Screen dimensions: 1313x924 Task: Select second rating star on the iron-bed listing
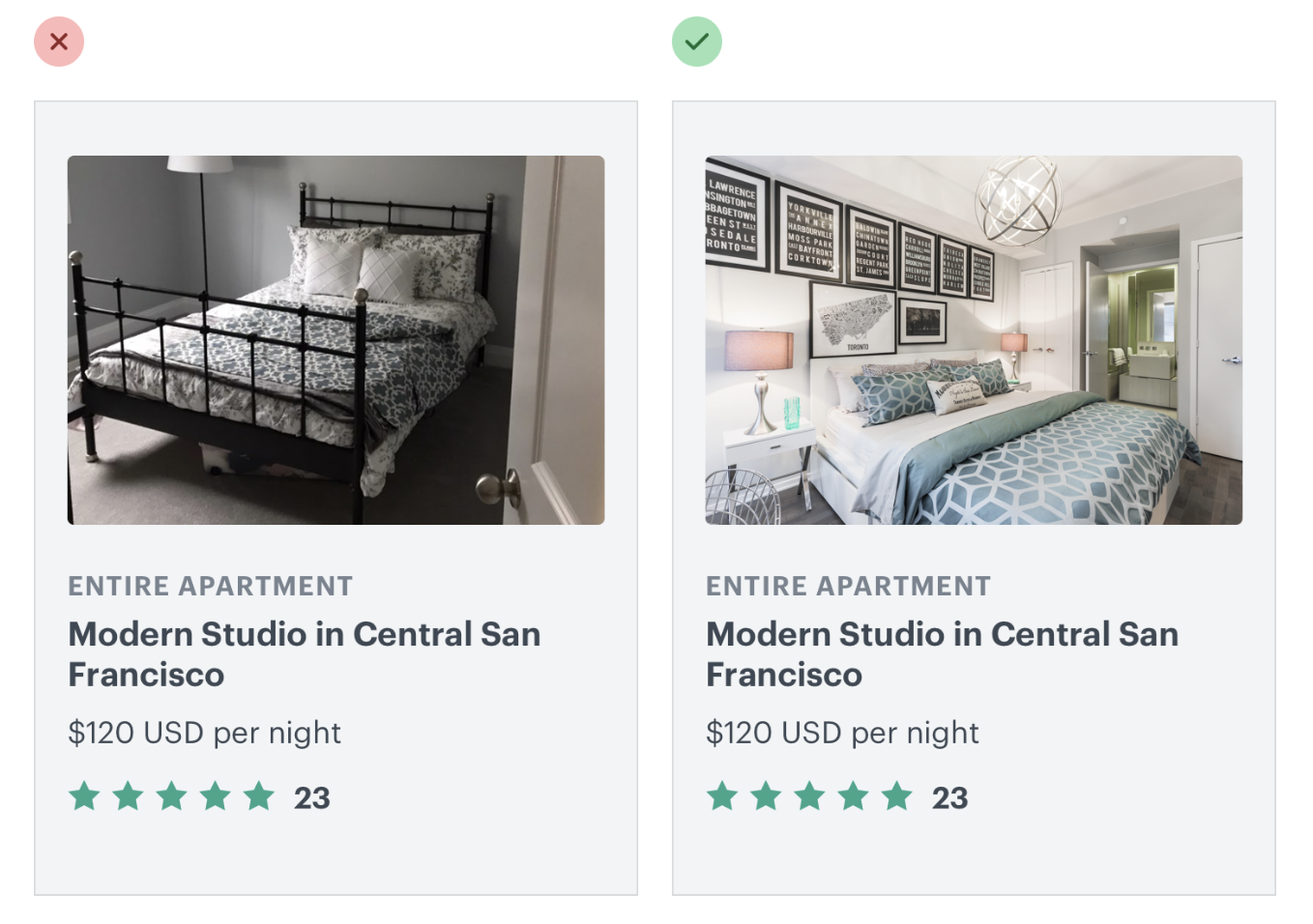click(129, 796)
